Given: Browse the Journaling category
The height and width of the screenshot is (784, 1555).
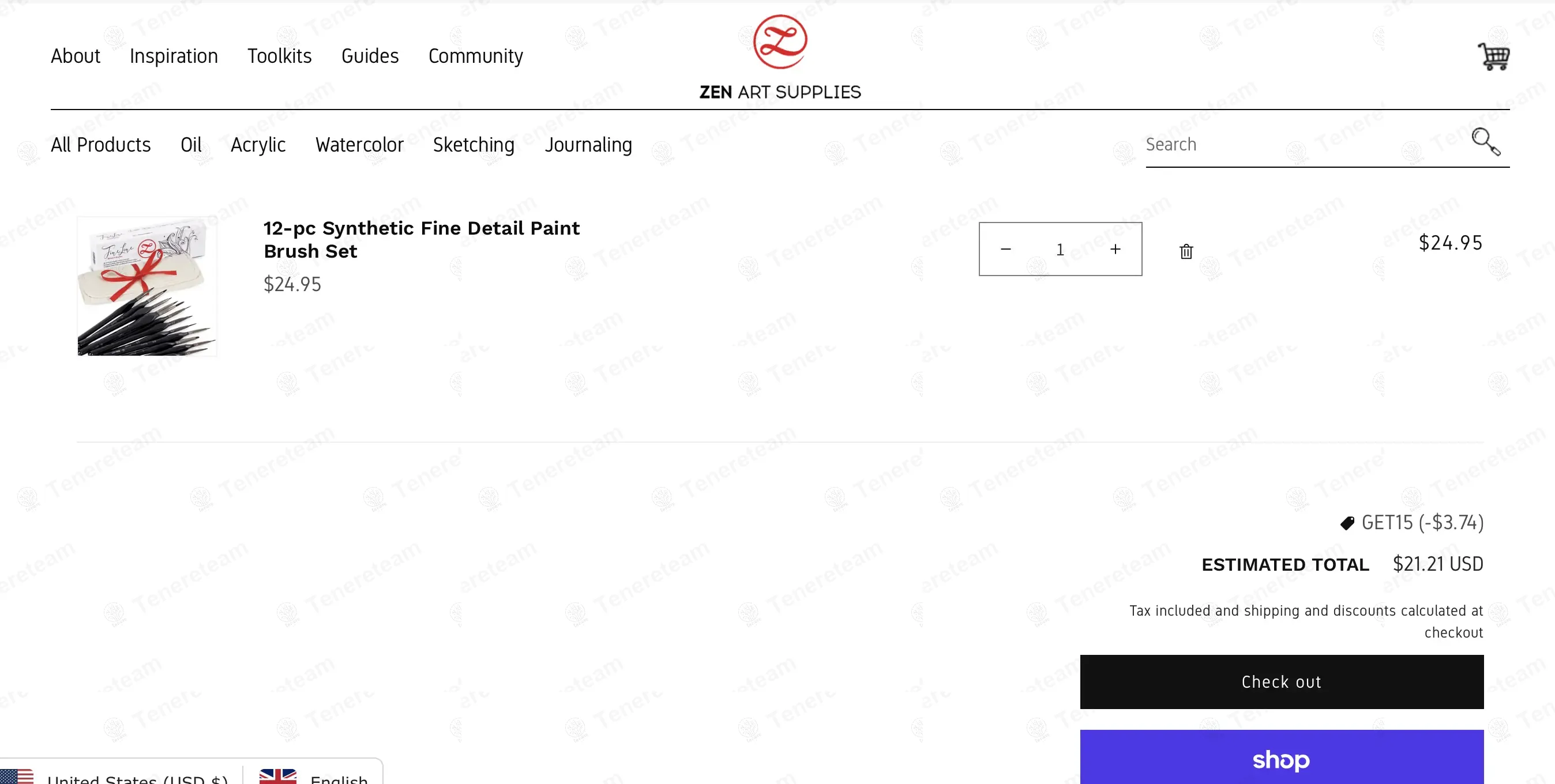Looking at the screenshot, I should pos(588,145).
